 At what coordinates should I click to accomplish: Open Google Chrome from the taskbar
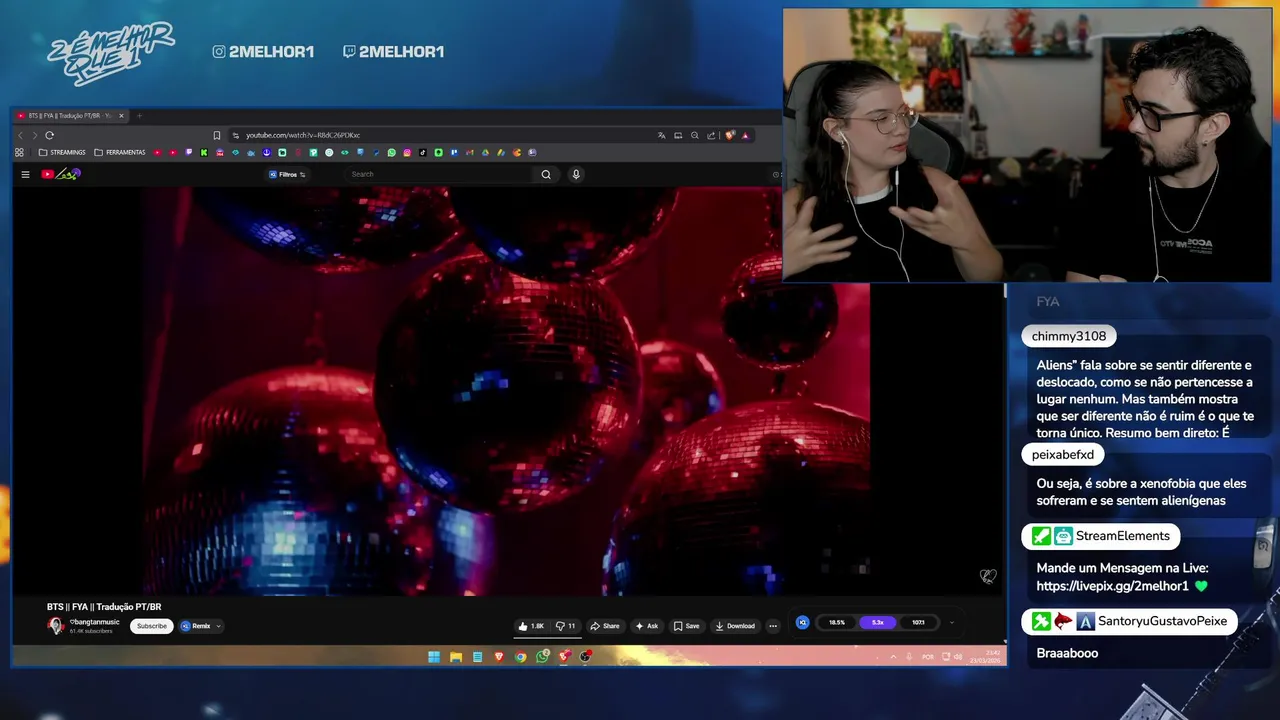(x=521, y=657)
